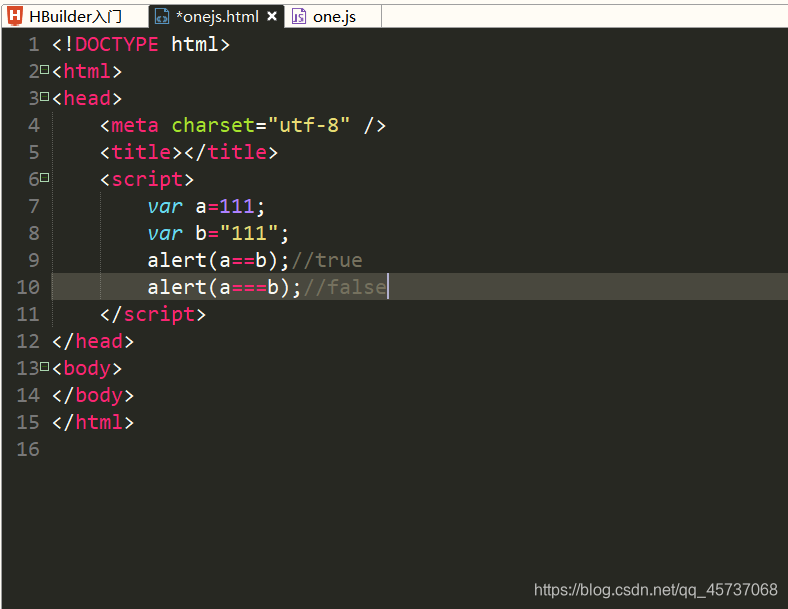This screenshot has height=609, width=788.
Task: Collapse the head tag fold on line 3
Action: [x=44, y=96]
